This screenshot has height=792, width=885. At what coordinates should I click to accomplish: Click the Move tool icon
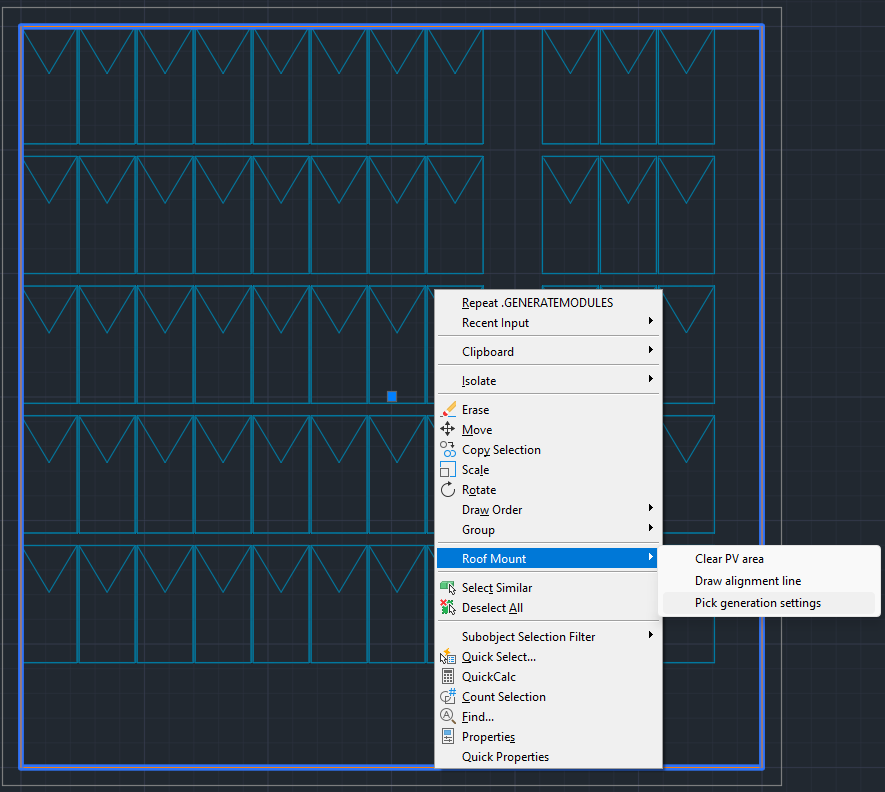pos(449,429)
